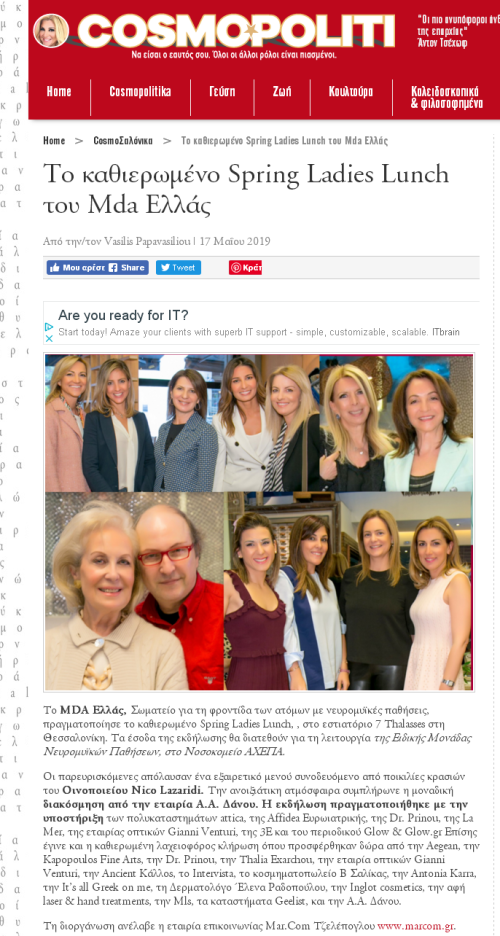500x936 pixels.
Task: Navigate to the Κουλτούρα section
Action: pos(351,91)
